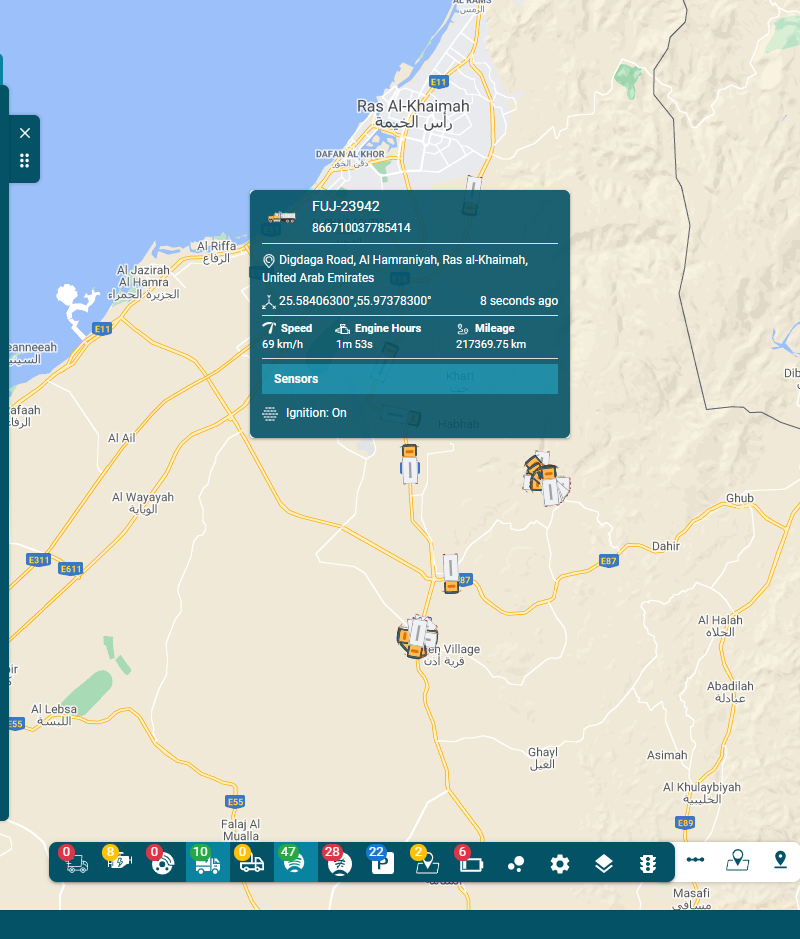Click the dump truck icon in the info card

pyautogui.click(x=281, y=217)
